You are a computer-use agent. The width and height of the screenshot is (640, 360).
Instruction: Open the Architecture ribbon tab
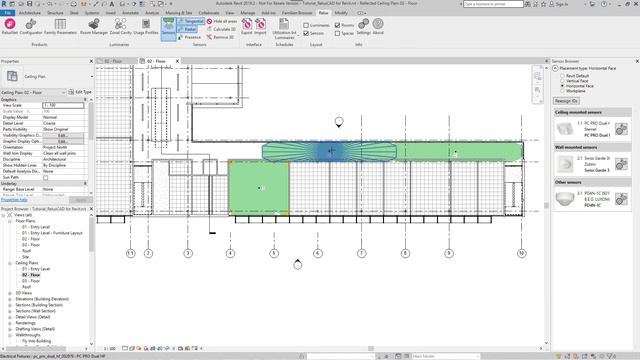[30, 13]
